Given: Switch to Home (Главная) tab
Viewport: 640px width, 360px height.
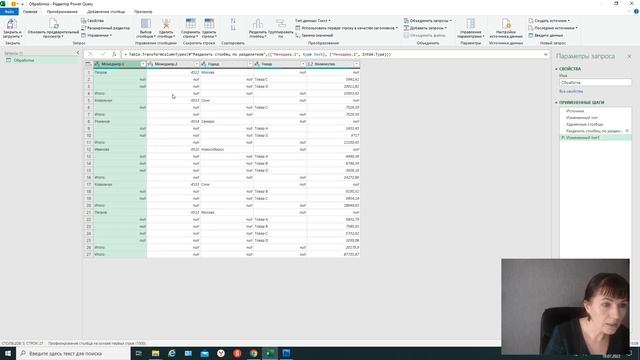Looking at the screenshot, I should point(30,12).
